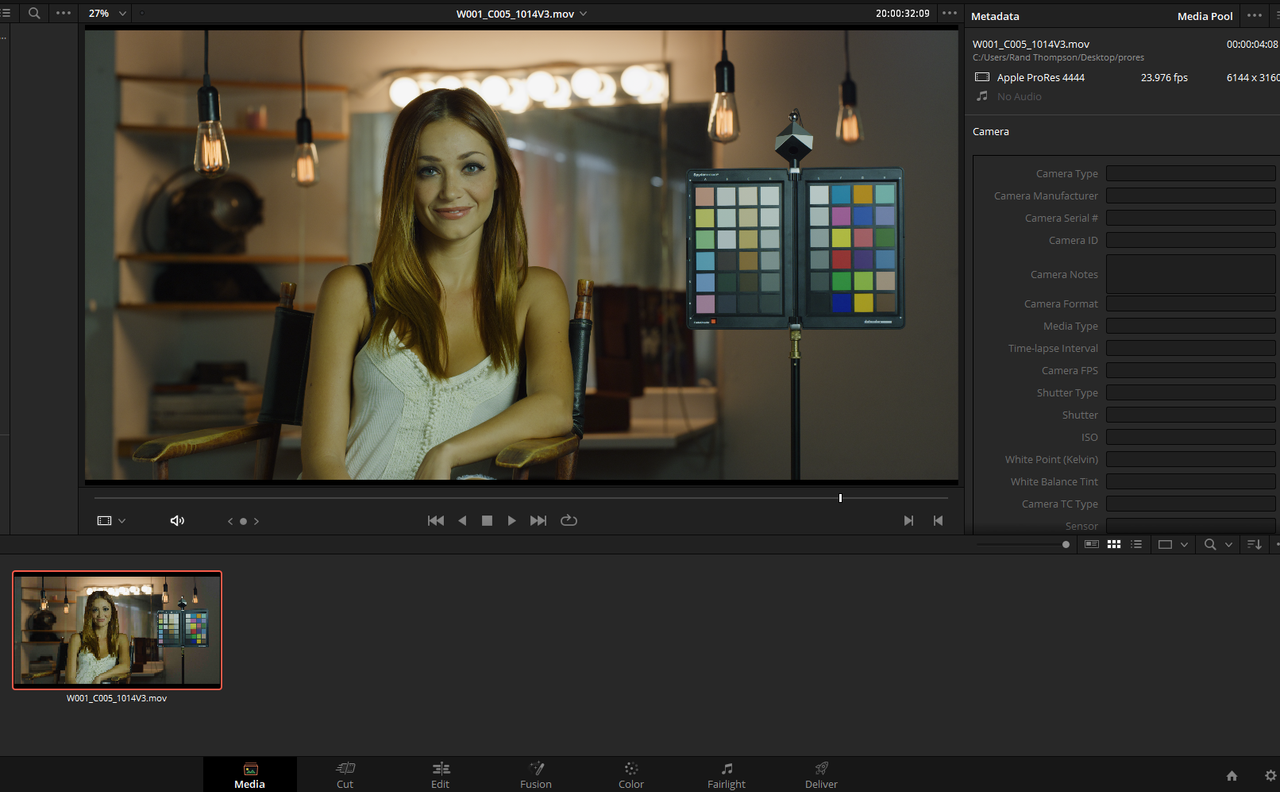
Task: Open the media pool sort menu
Action: pyautogui.click(x=1255, y=545)
